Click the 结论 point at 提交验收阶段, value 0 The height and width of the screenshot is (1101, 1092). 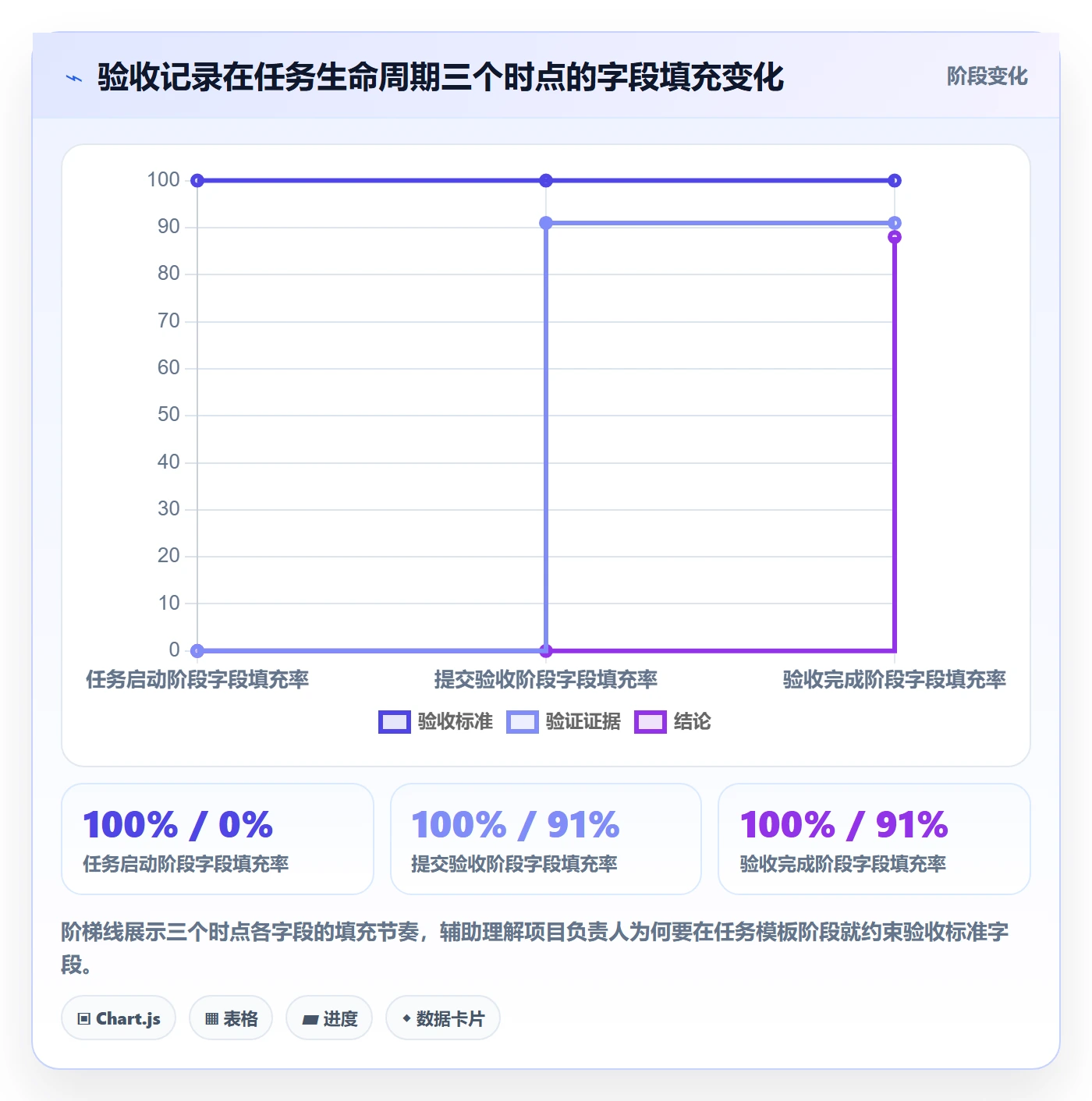pyautogui.click(x=546, y=650)
